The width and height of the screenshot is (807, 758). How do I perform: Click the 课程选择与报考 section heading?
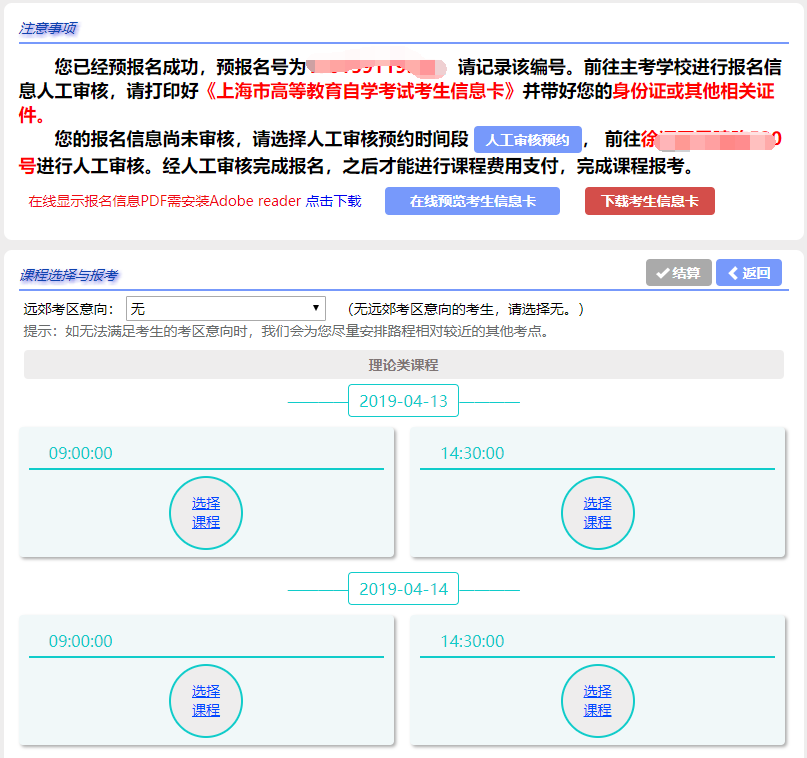[x=69, y=275]
